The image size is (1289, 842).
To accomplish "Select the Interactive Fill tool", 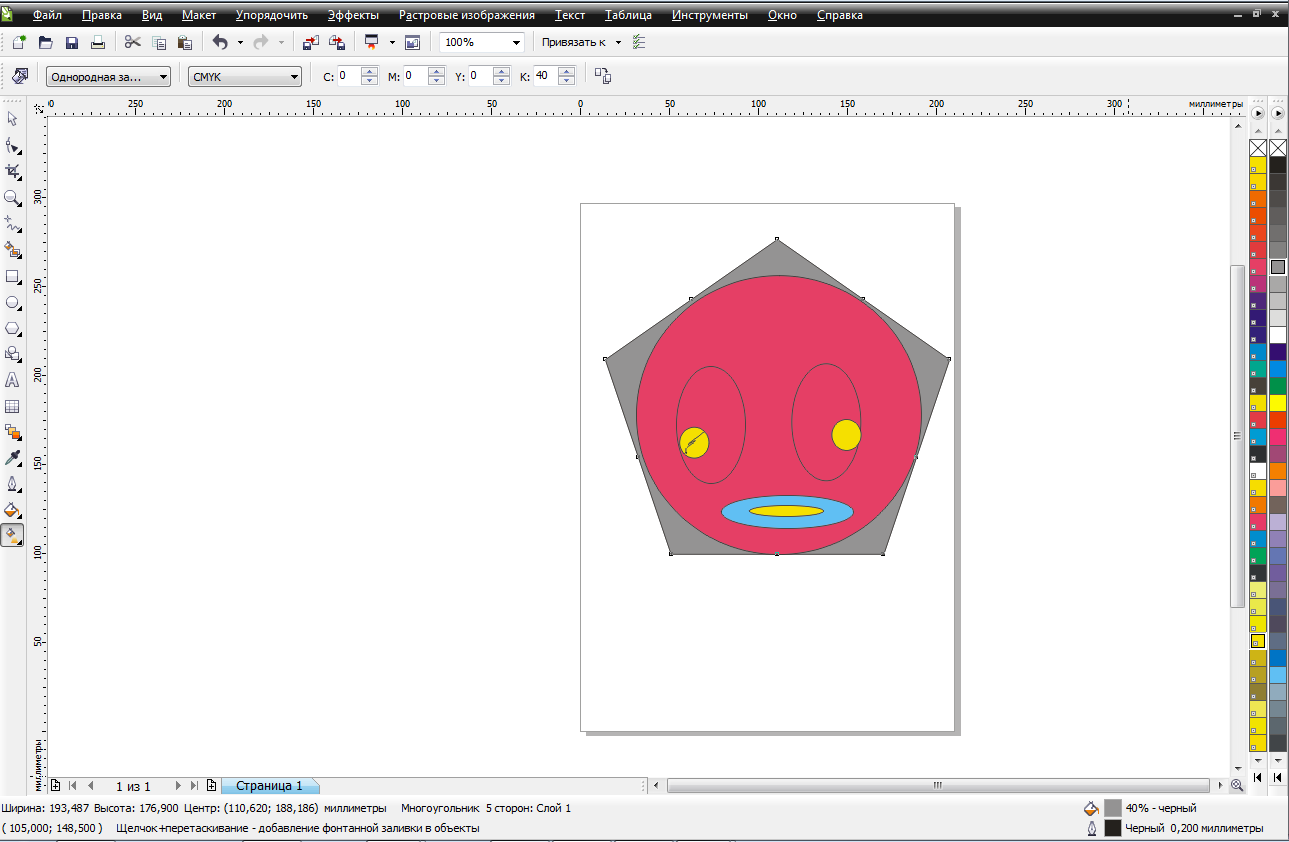I will (13, 536).
